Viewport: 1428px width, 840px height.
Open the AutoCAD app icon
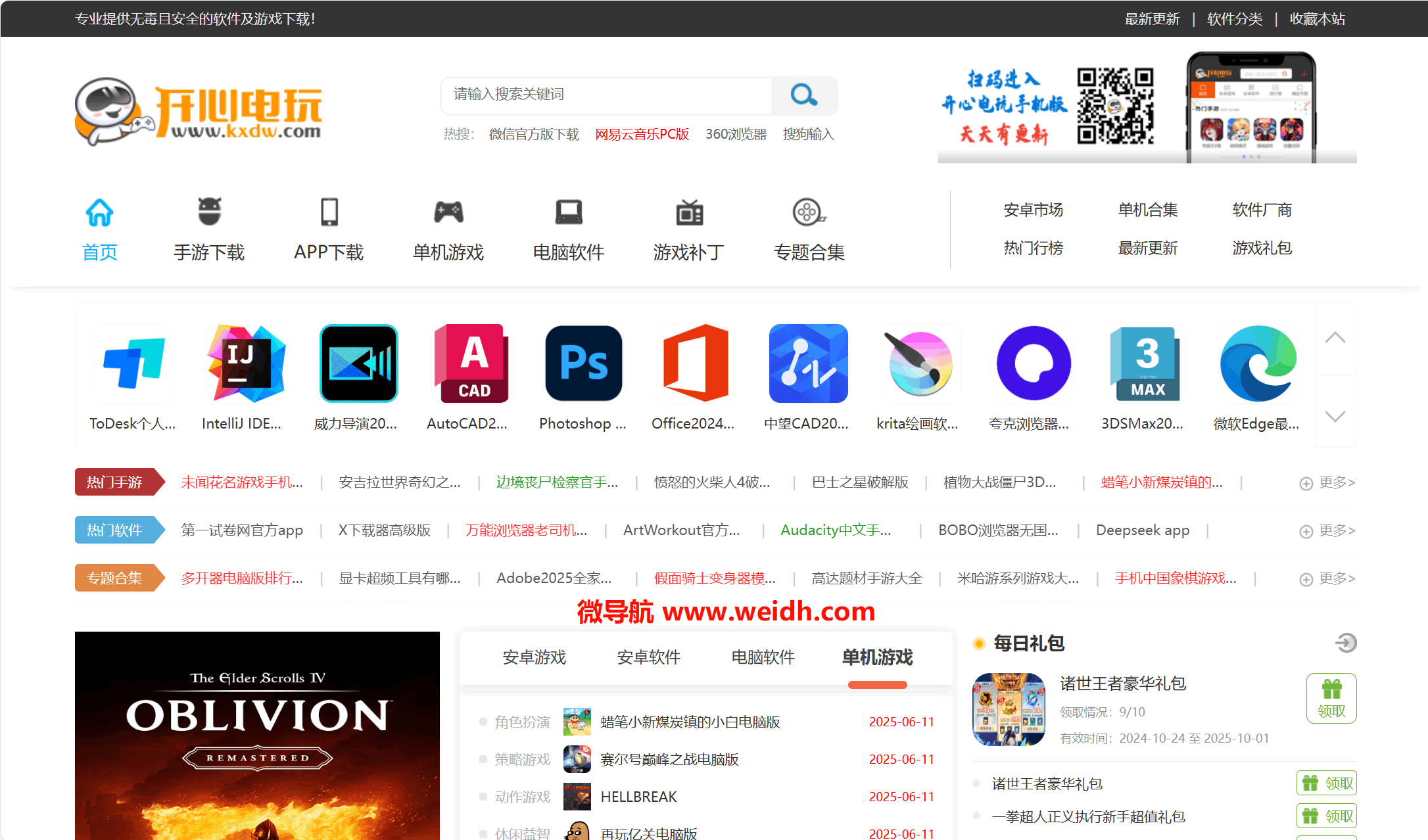(x=471, y=363)
